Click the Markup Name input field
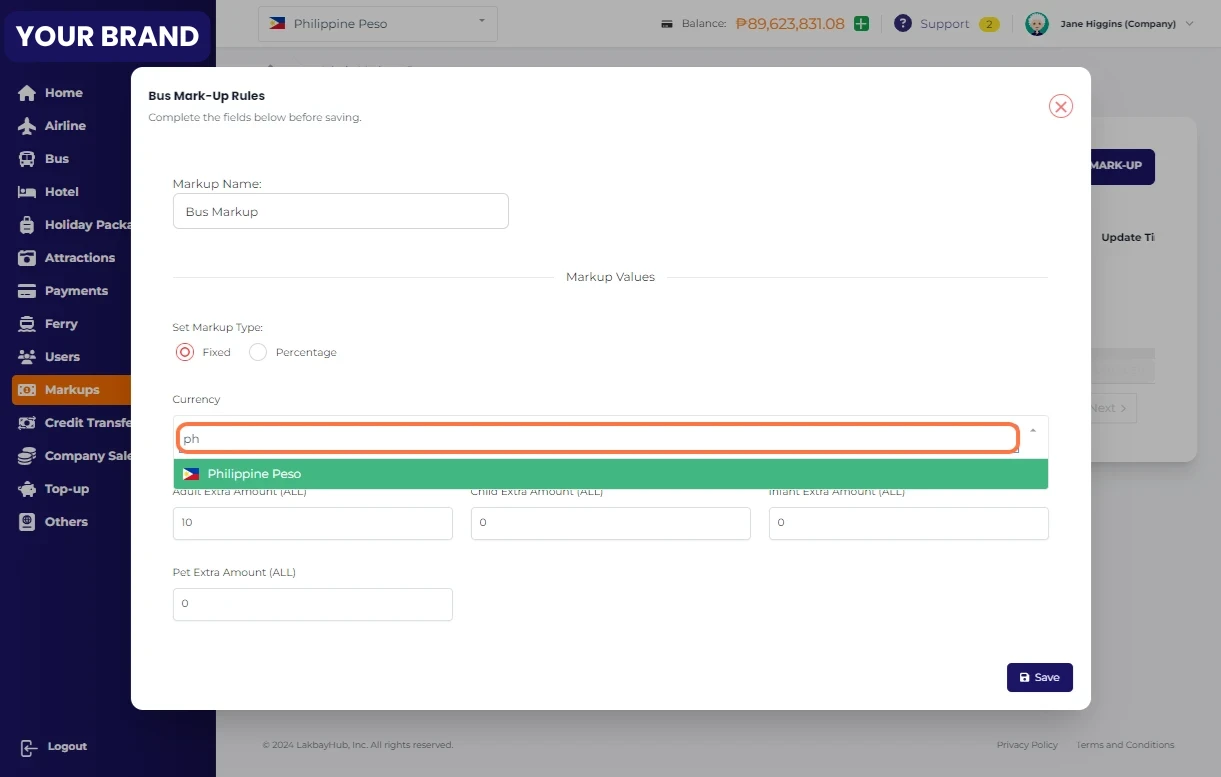This screenshot has height=777, width=1221. click(340, 212)
